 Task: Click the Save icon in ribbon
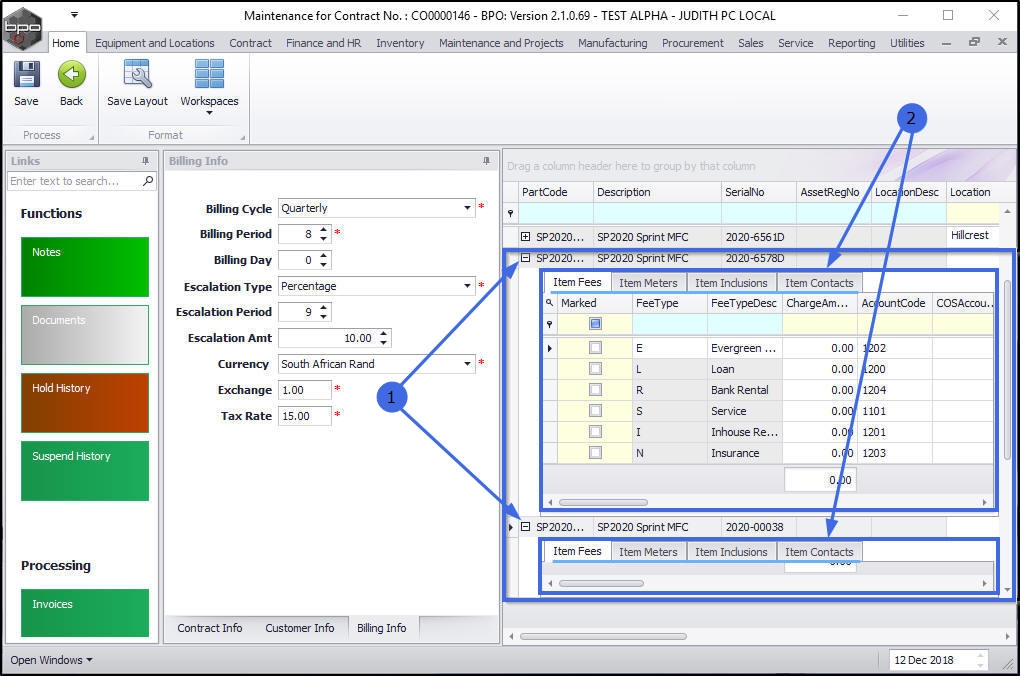click(26, 76)
